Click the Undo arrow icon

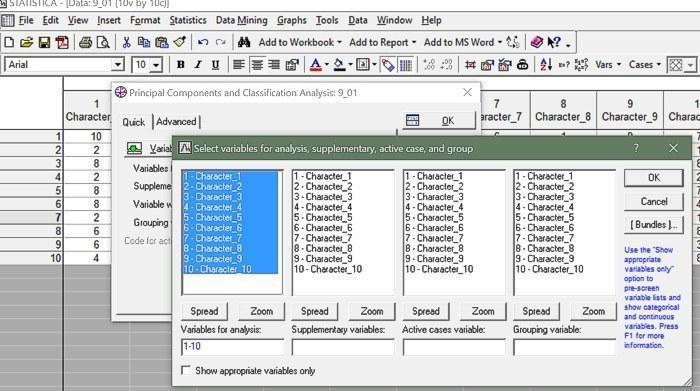[x=203, y=42]
